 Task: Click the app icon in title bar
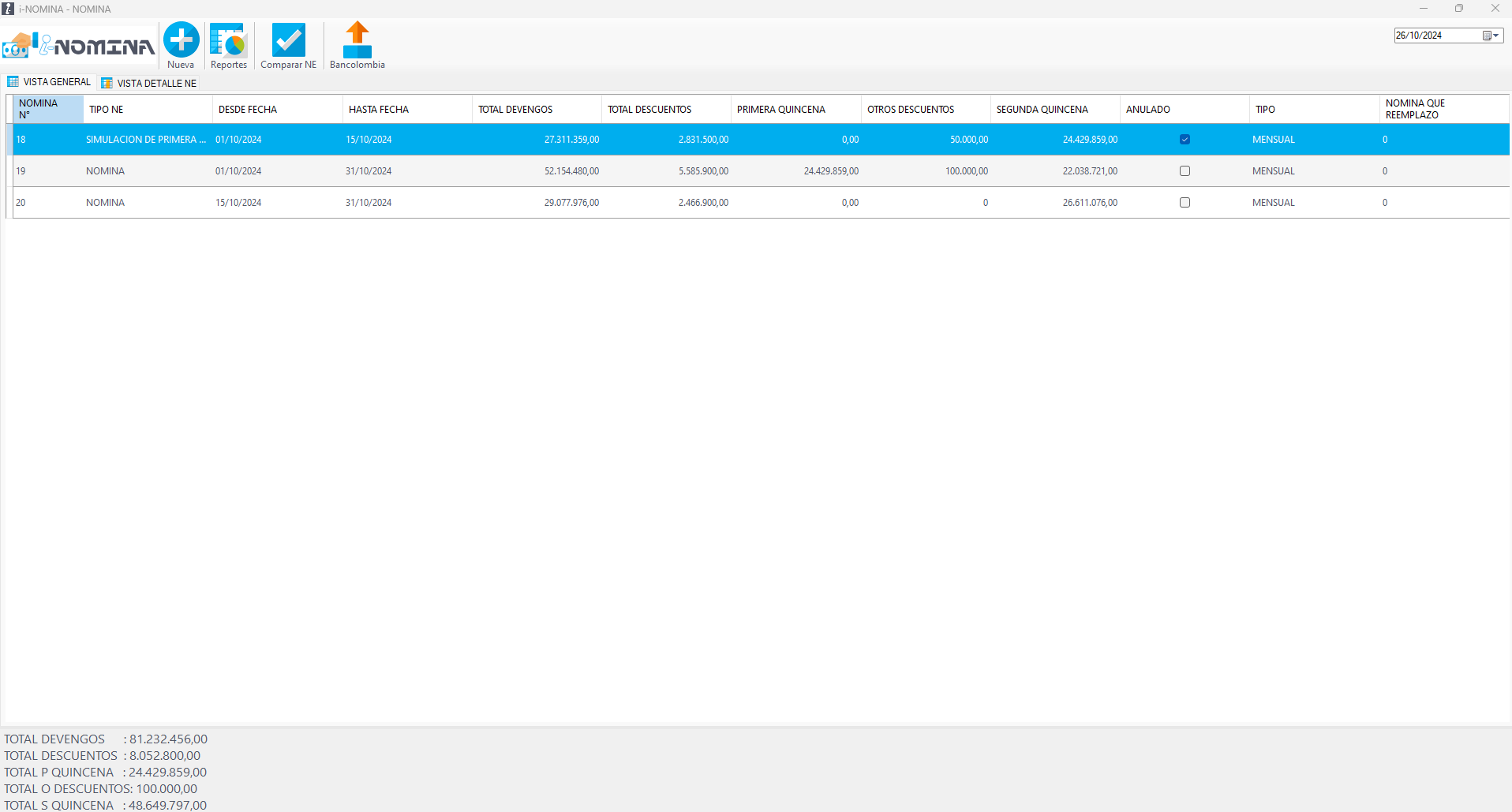(x=8, y=9)
